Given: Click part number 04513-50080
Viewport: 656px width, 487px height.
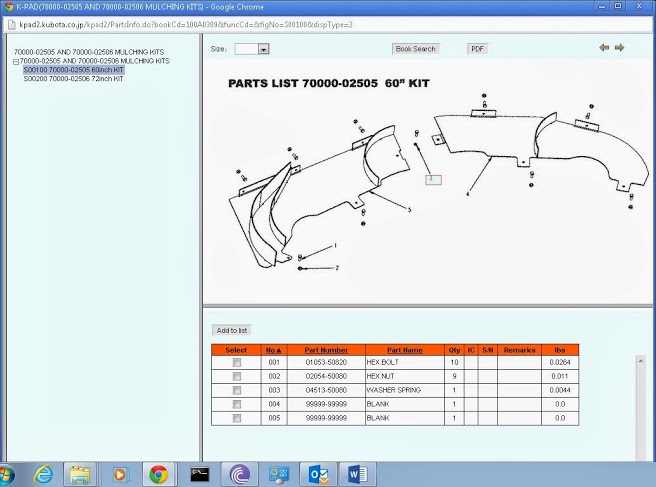Looking at the screenshot, I should click(x=326, y=390).
